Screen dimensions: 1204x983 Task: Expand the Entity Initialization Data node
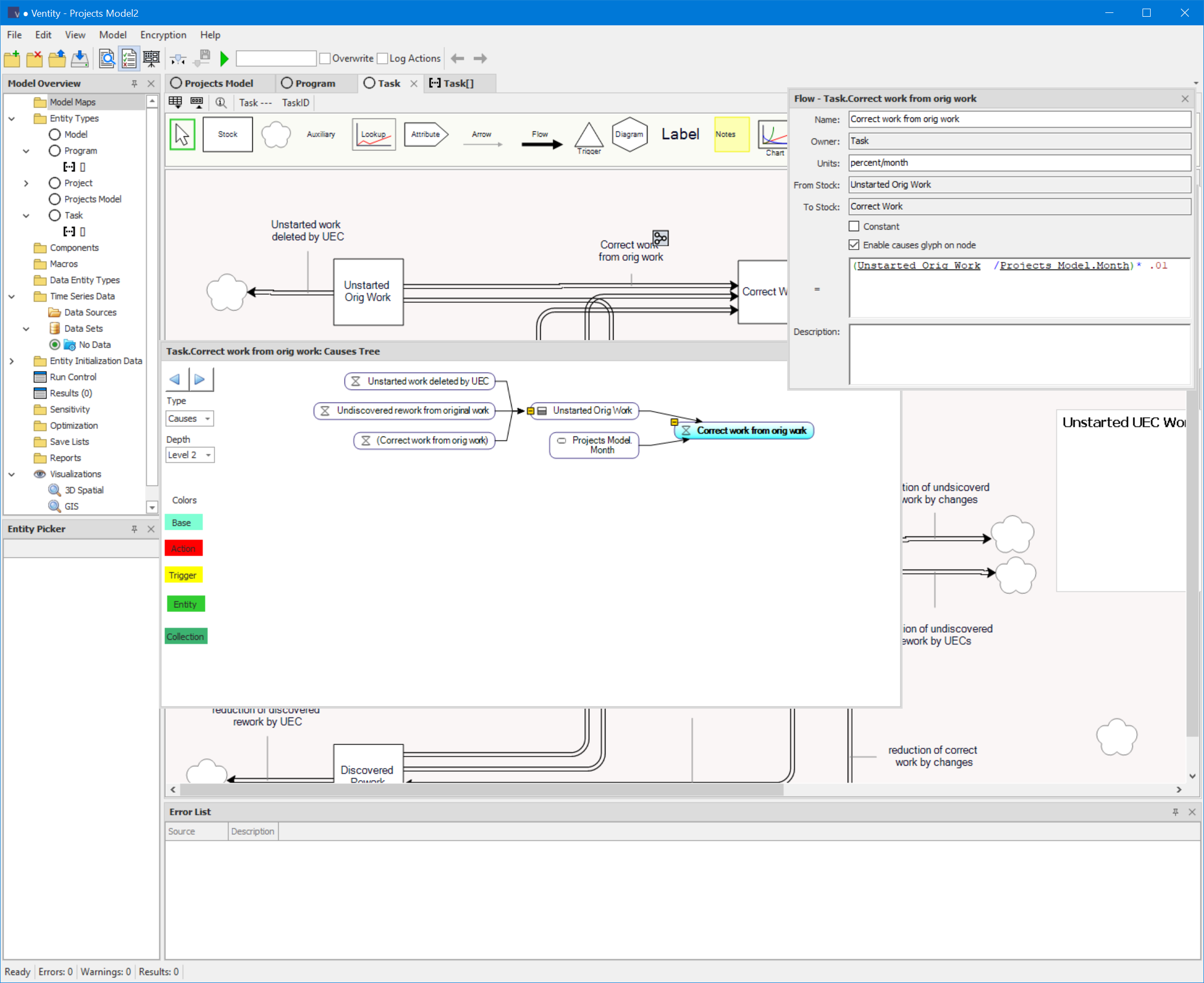[x=11, y=361]
